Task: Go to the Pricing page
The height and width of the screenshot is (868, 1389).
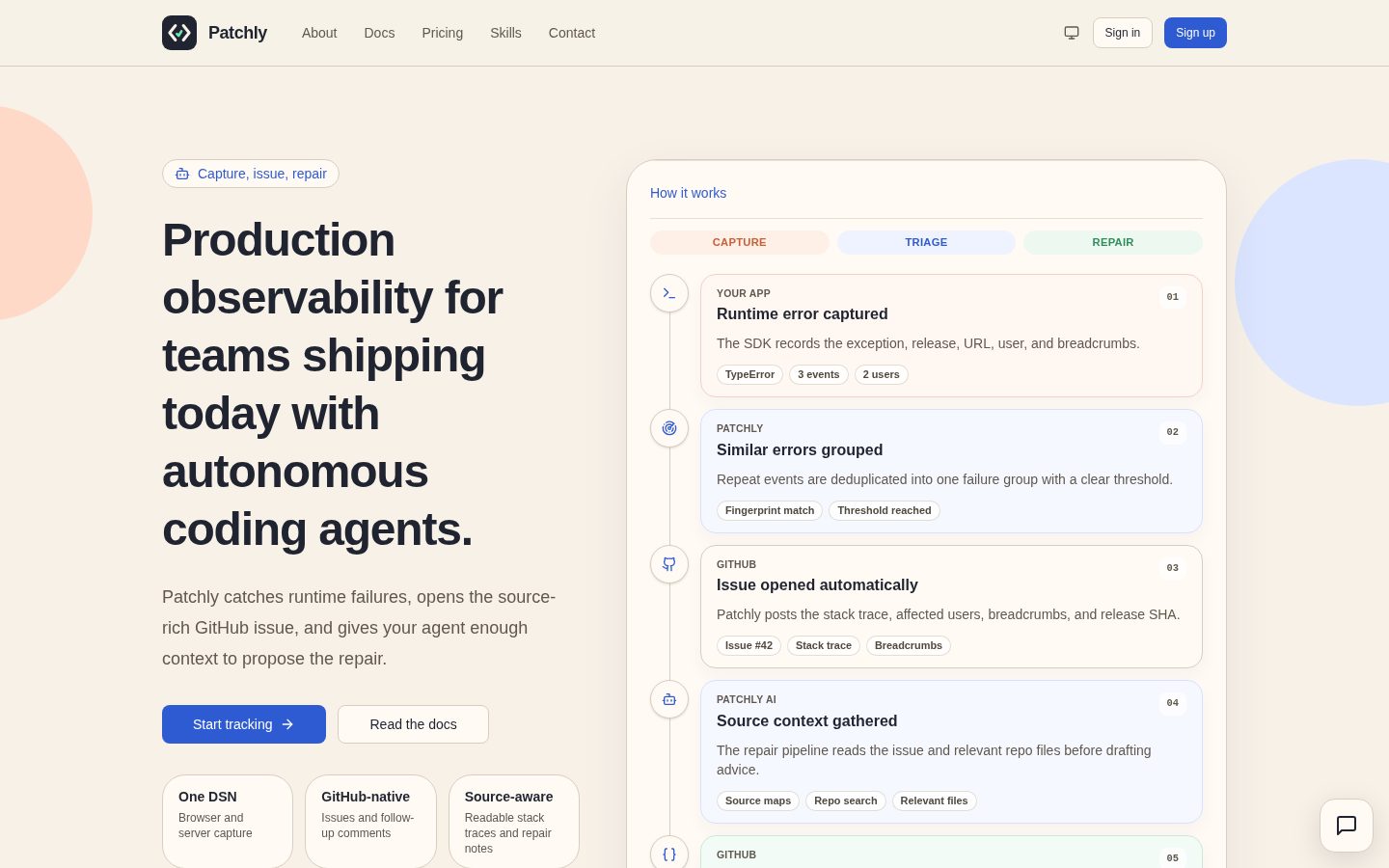Action: [x=442, y=33]
